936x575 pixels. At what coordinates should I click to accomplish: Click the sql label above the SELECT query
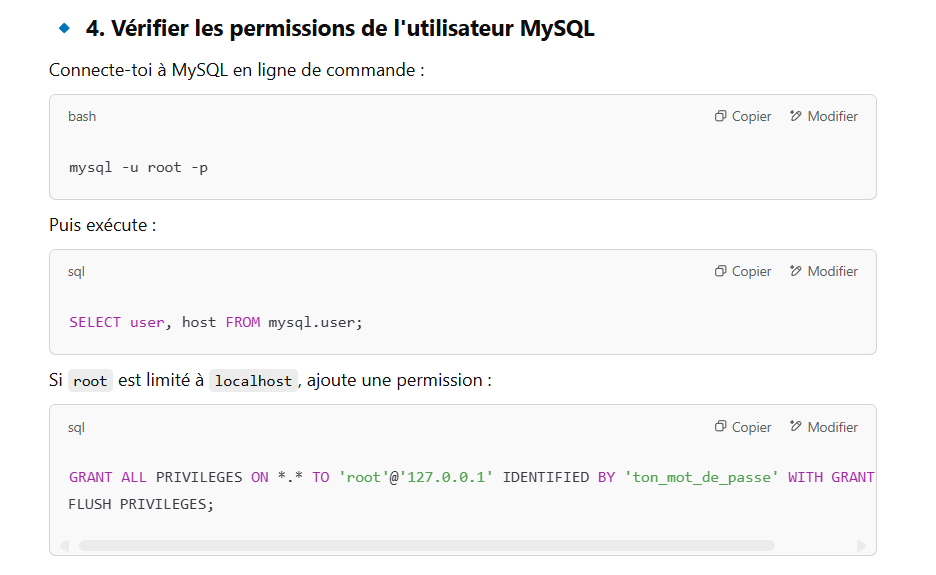tap(76, 272)
